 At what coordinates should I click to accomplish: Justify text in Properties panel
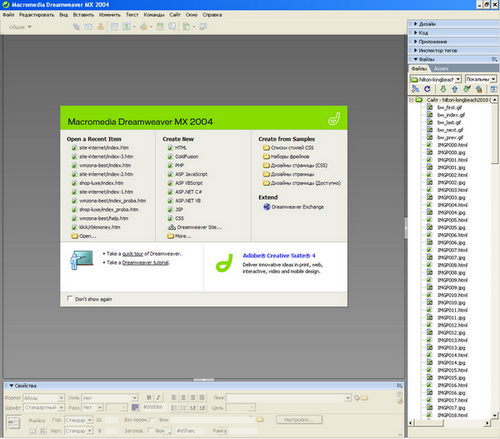point(202,397)
